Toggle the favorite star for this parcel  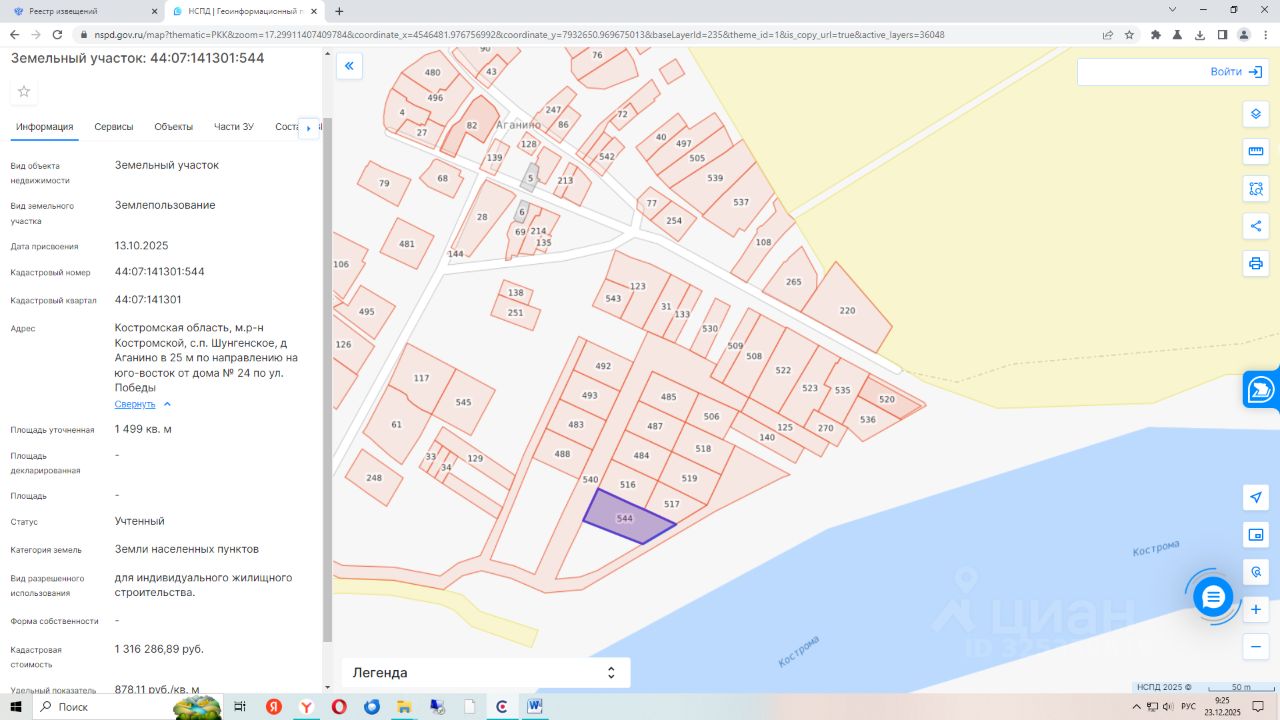click(x=24, y=92)
